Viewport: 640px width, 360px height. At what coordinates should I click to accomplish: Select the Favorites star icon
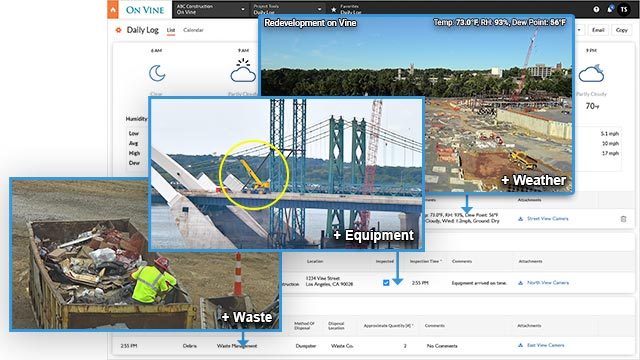(x=333, y=9)
